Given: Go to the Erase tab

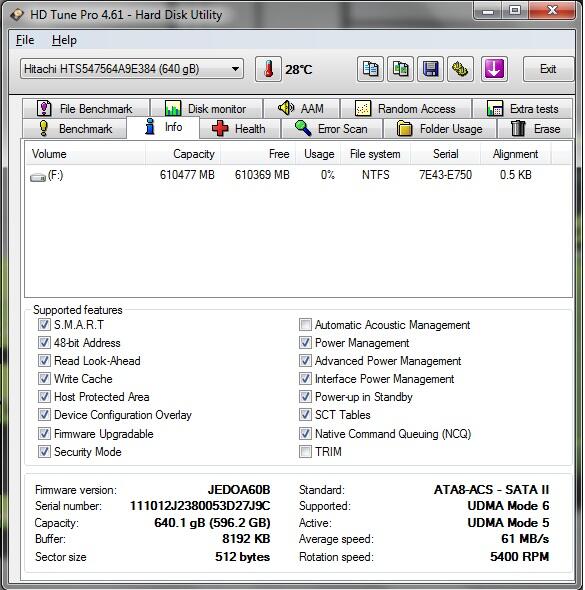Looking at the screenshot, I should pos(535,129).
